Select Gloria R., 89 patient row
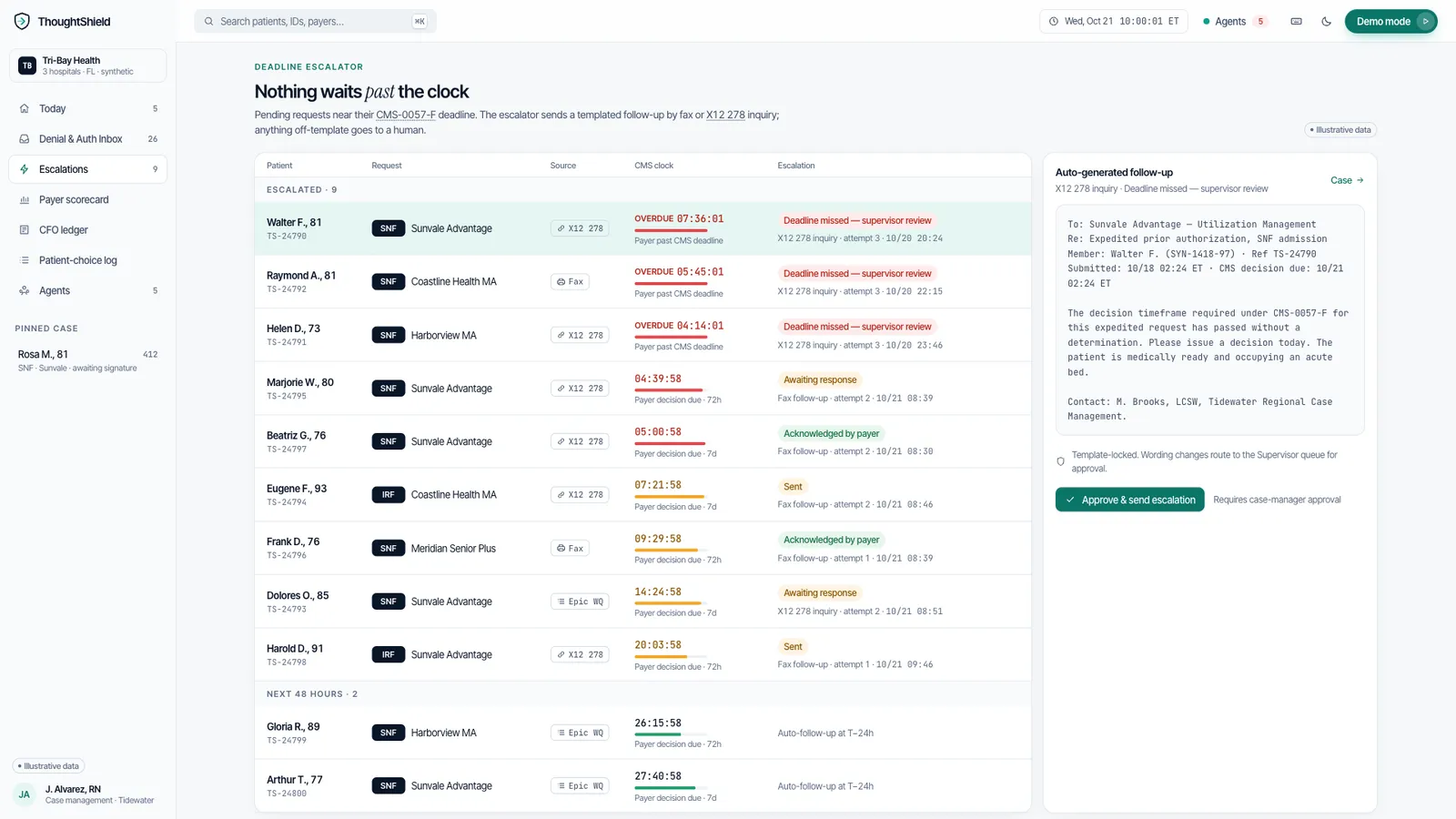Screen dimensions: 1456x819 pyautogui.click(x=642, y=733)
